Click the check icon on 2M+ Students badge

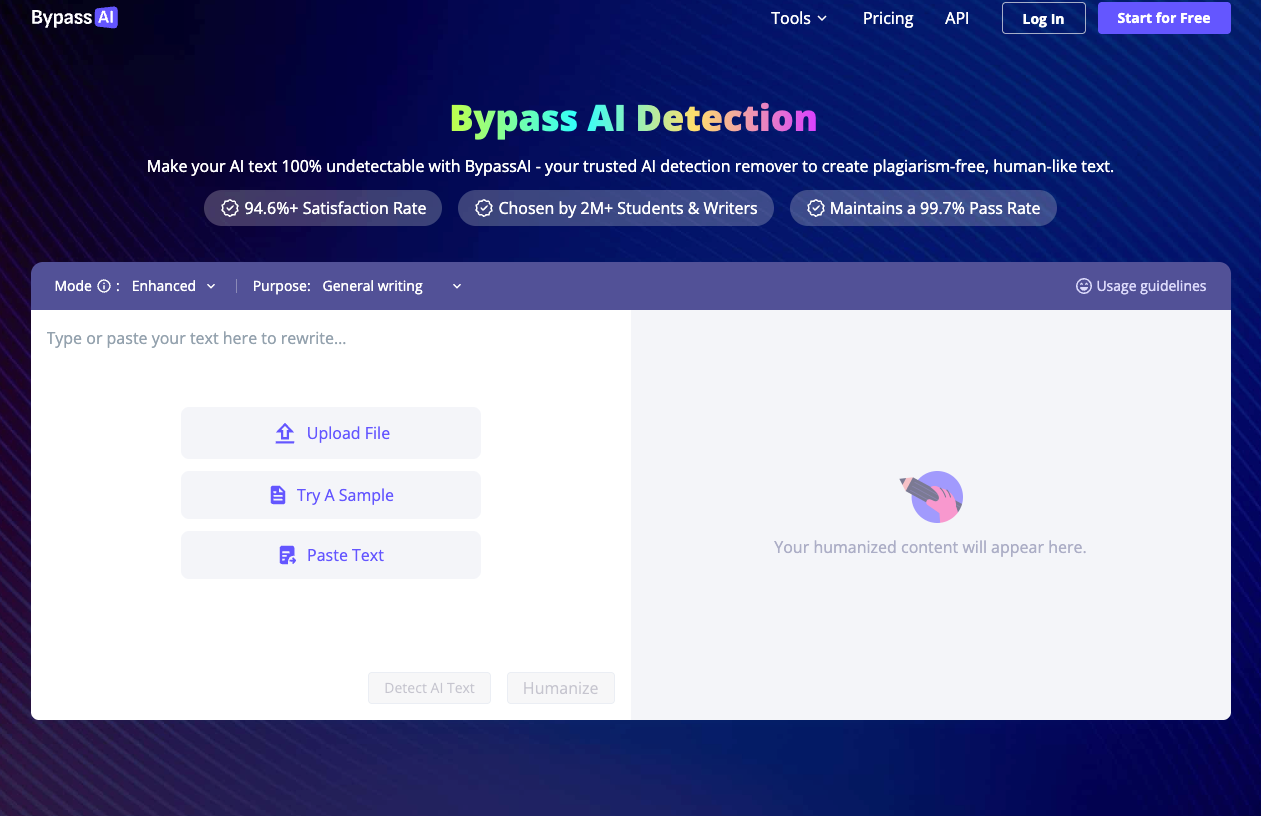484,208
